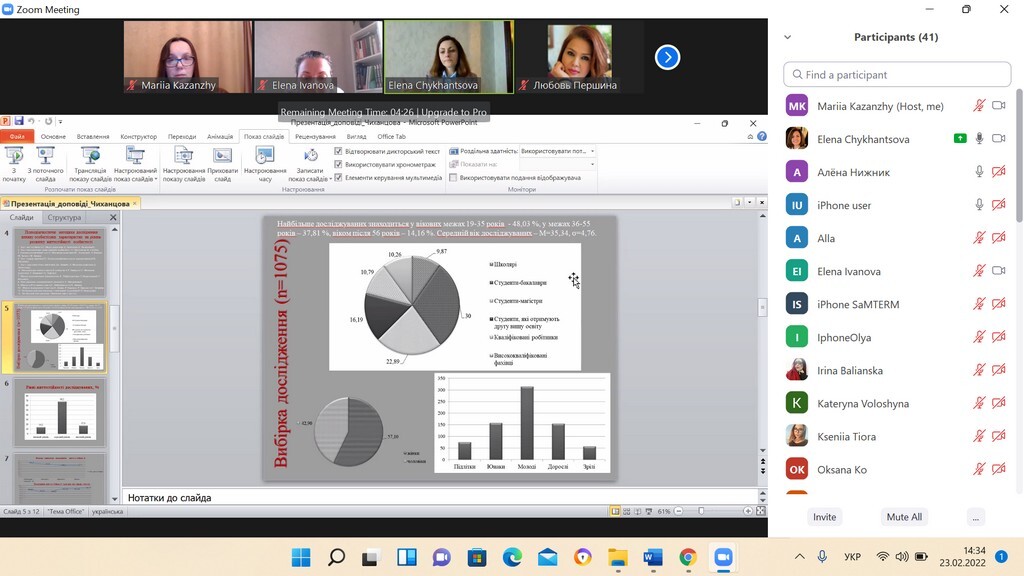Open the Структура outline tab

click(x=64, y=217)
